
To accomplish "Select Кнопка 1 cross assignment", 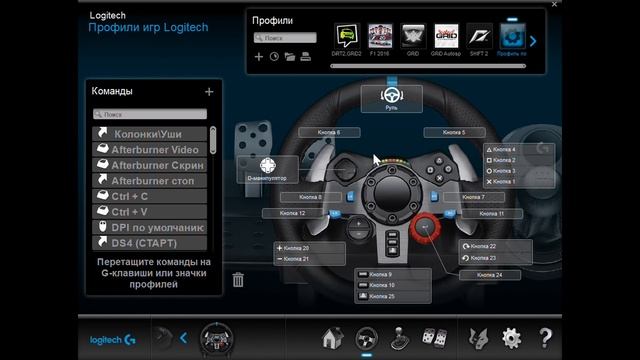I will point(519,181).
